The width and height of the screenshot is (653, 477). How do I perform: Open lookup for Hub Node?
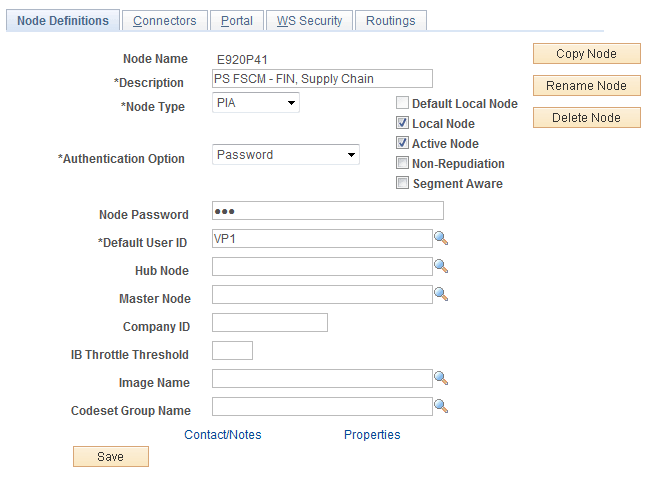[441, 267]
